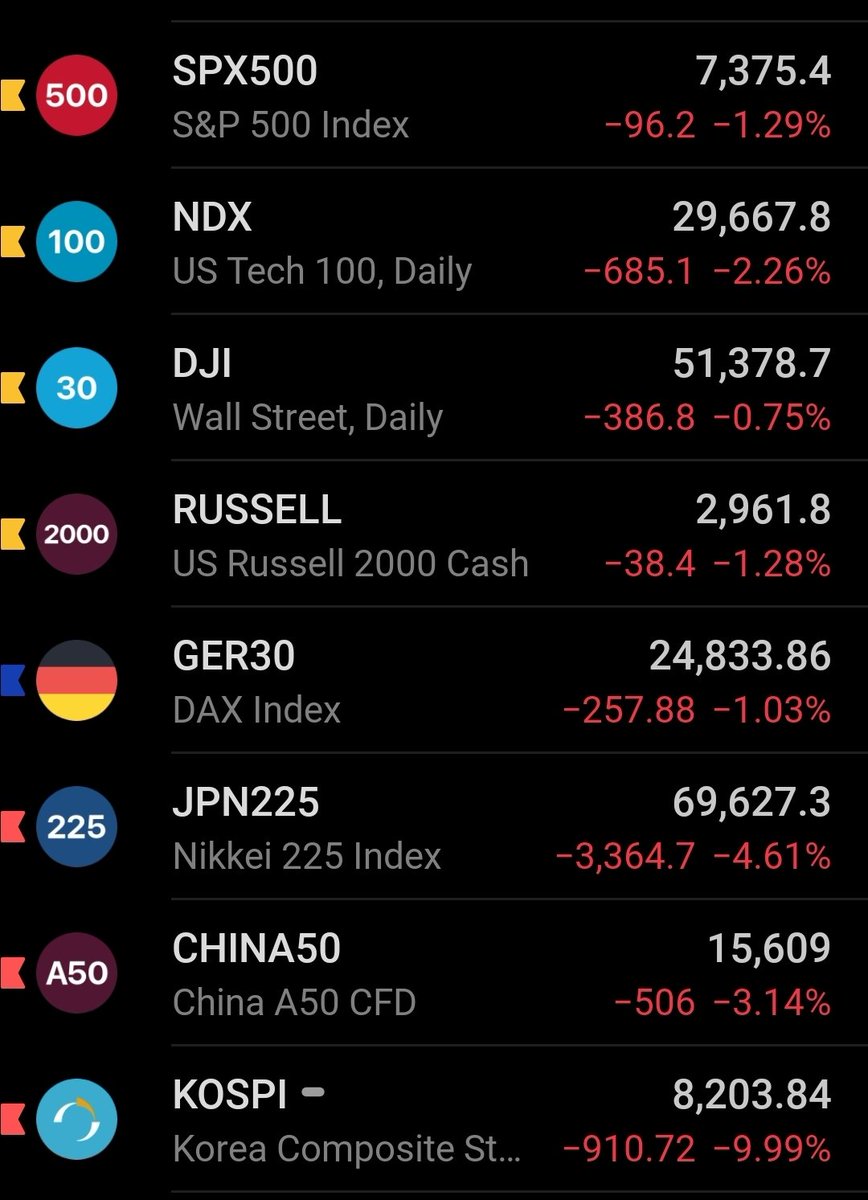Open the DAX Index price 24,833.86
The image size is (868, 1200).
(740, 656)
